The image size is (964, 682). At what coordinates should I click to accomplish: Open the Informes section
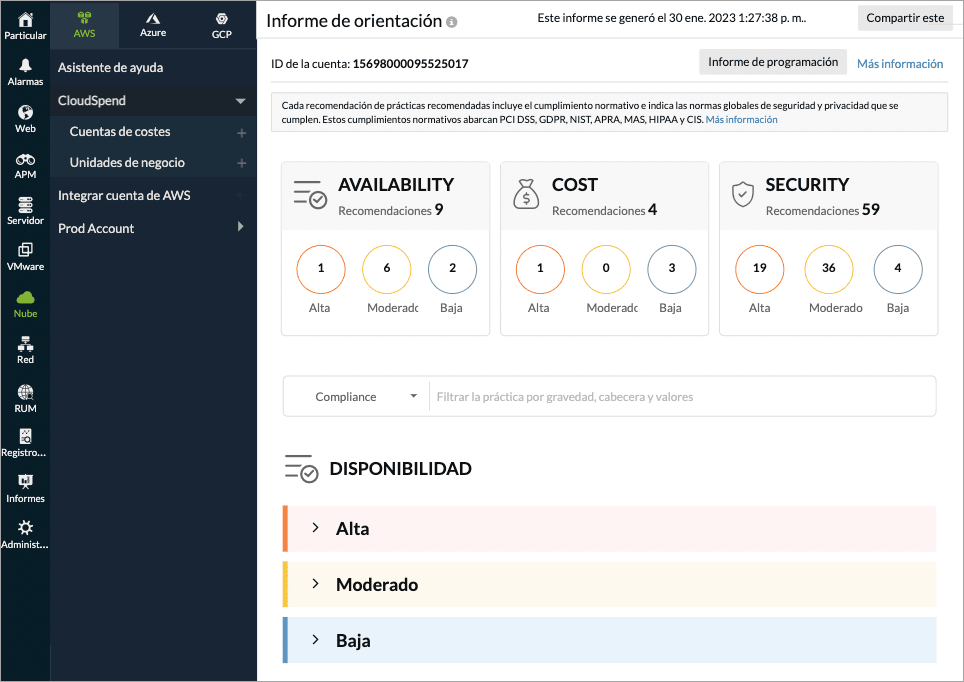click(x=25, y=483)
